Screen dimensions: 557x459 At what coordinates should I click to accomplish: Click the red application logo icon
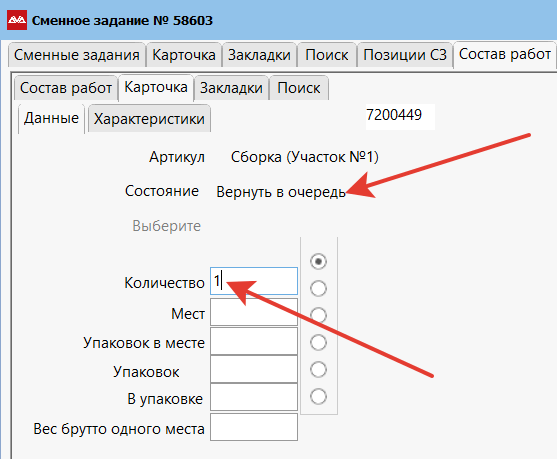click(x=17, y=20)
